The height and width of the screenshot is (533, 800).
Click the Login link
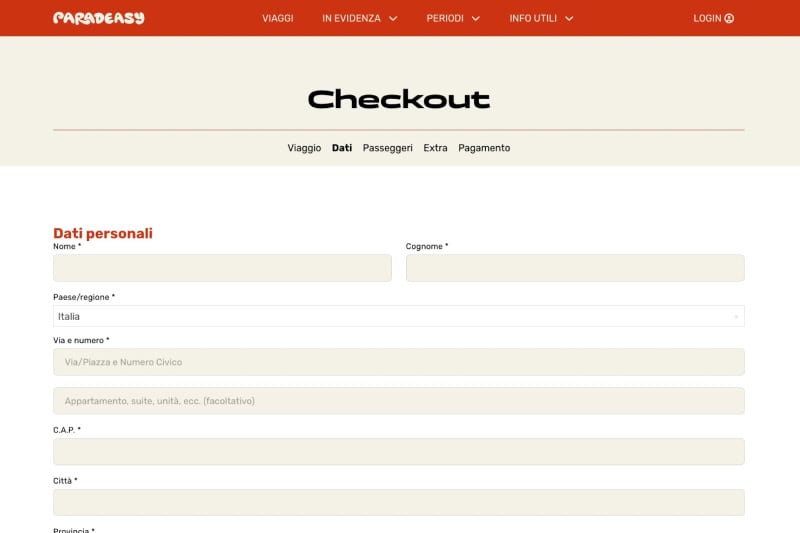click(707, 18)
